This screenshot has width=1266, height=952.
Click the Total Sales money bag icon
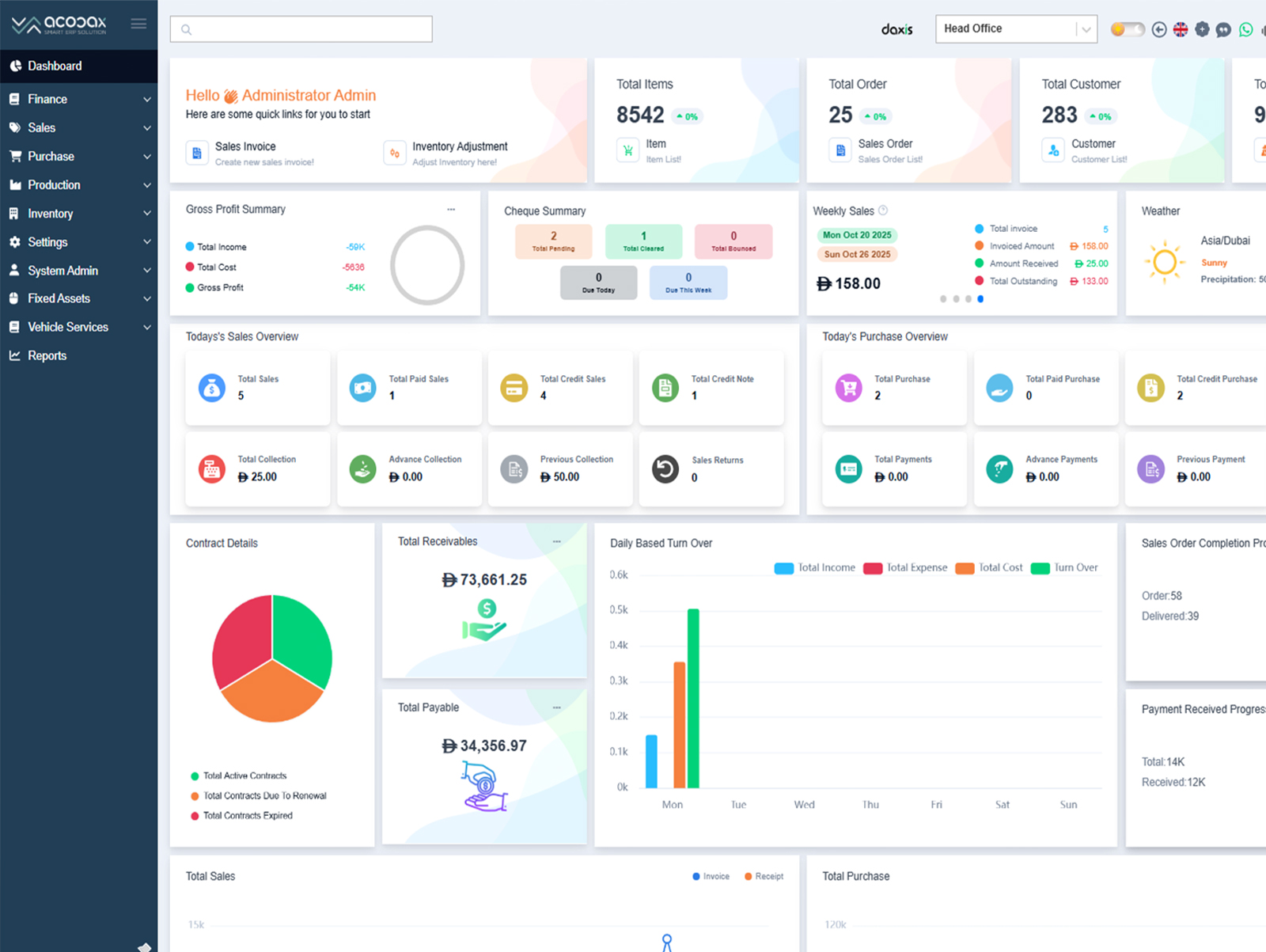point(211,388)
